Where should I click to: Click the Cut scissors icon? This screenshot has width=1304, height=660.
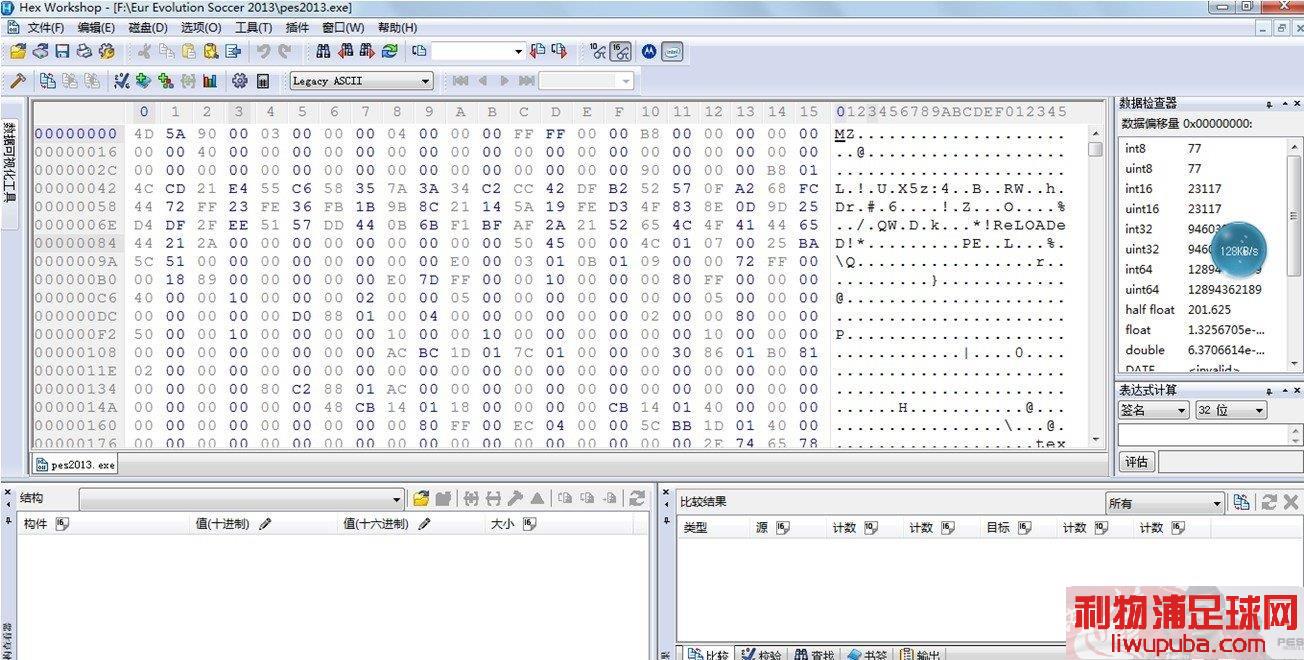coord(144,51)
